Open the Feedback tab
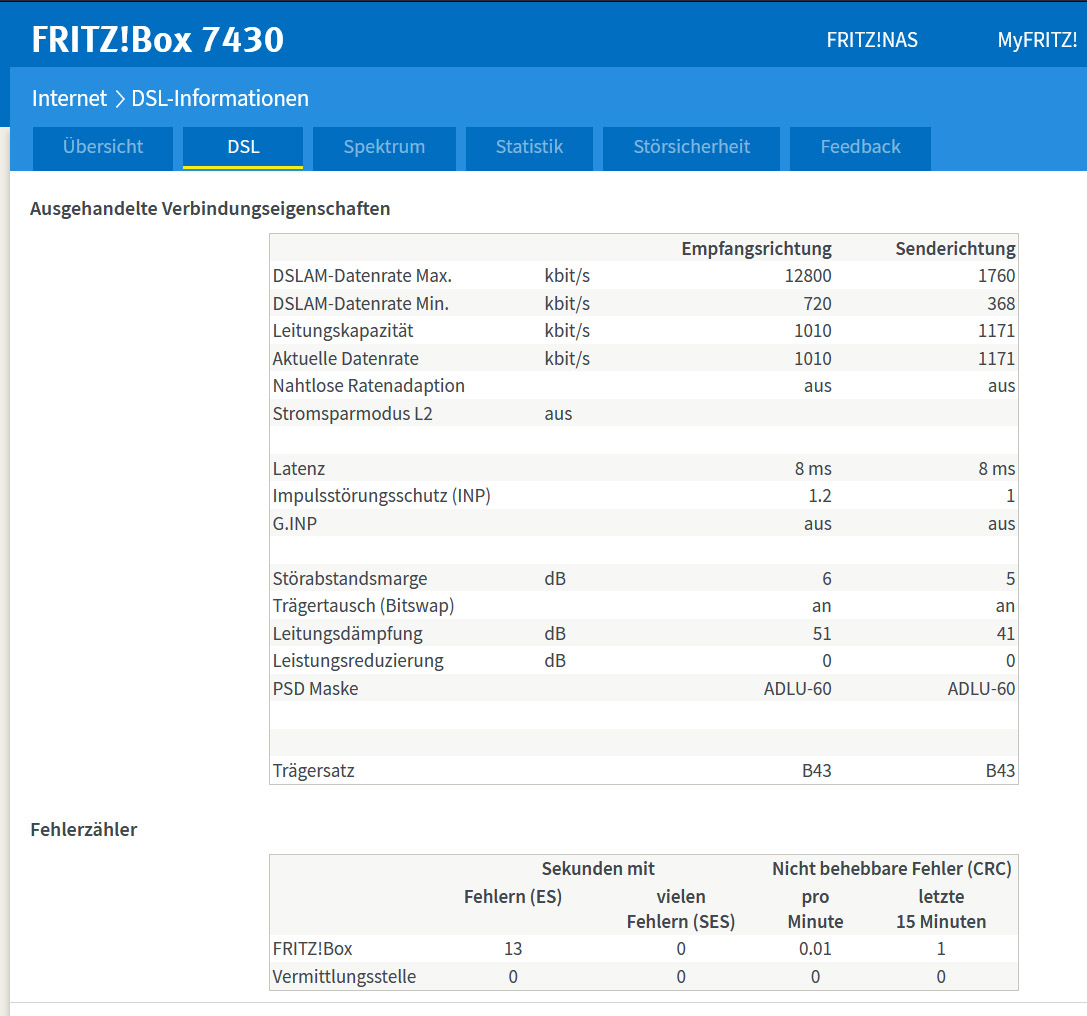This screenshot has height=1016, width=1087. pos(860,147)
